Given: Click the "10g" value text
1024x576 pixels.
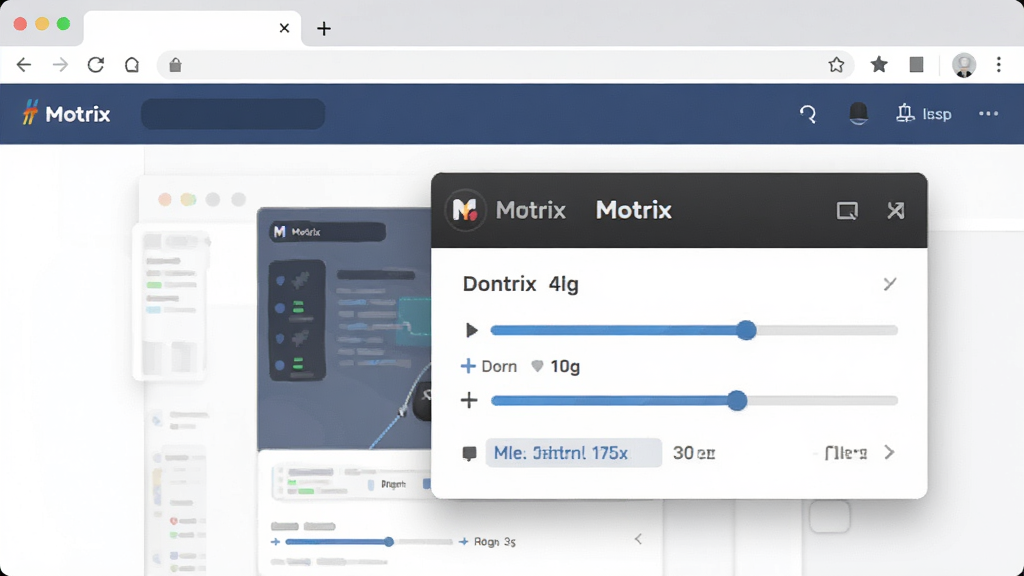Looking at the screenshot, I should click(x=566, y=366).
